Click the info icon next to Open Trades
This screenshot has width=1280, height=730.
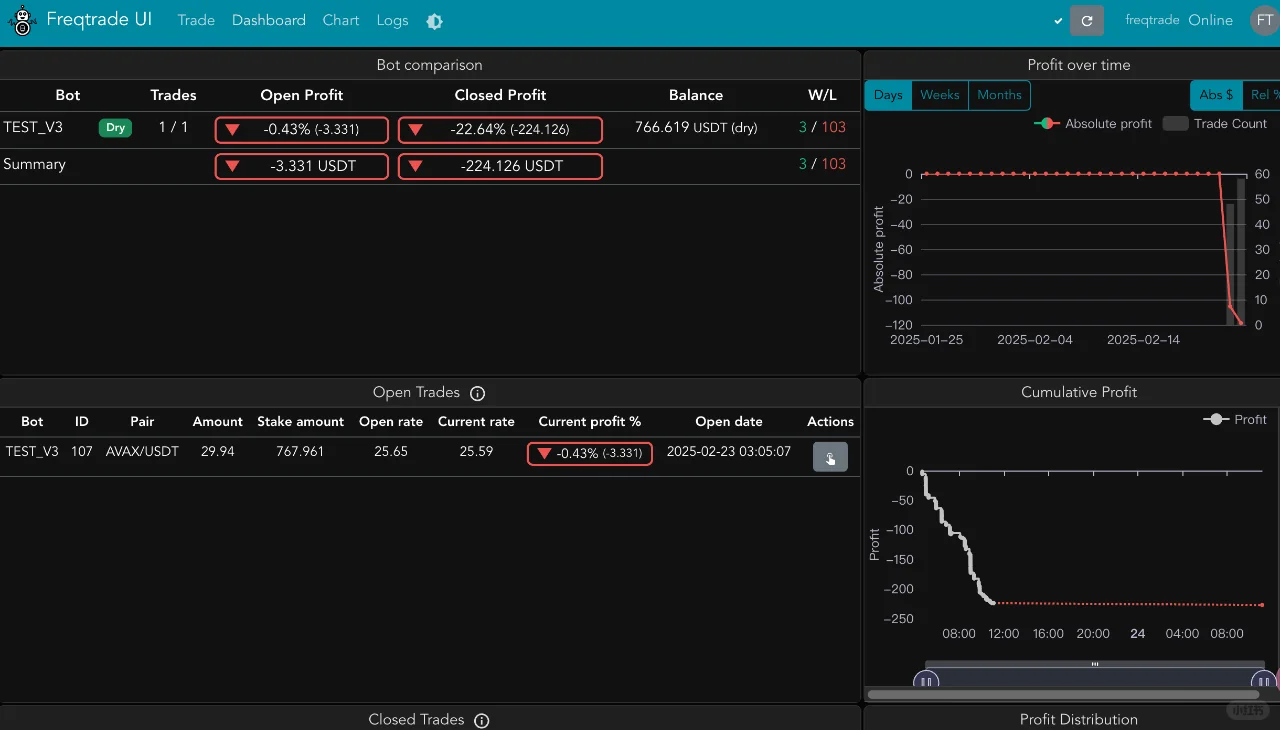coord(477,393)
